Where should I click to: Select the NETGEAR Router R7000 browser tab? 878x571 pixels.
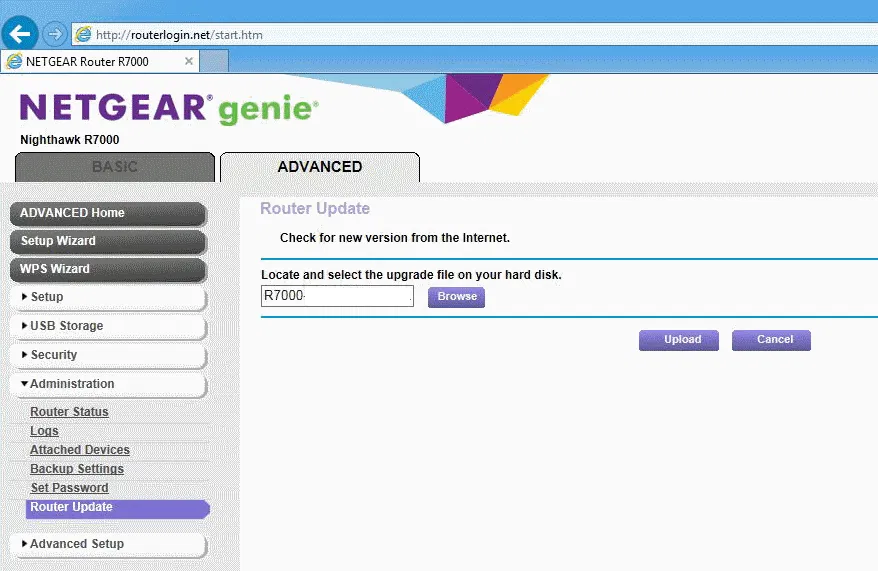click(100, 62)
